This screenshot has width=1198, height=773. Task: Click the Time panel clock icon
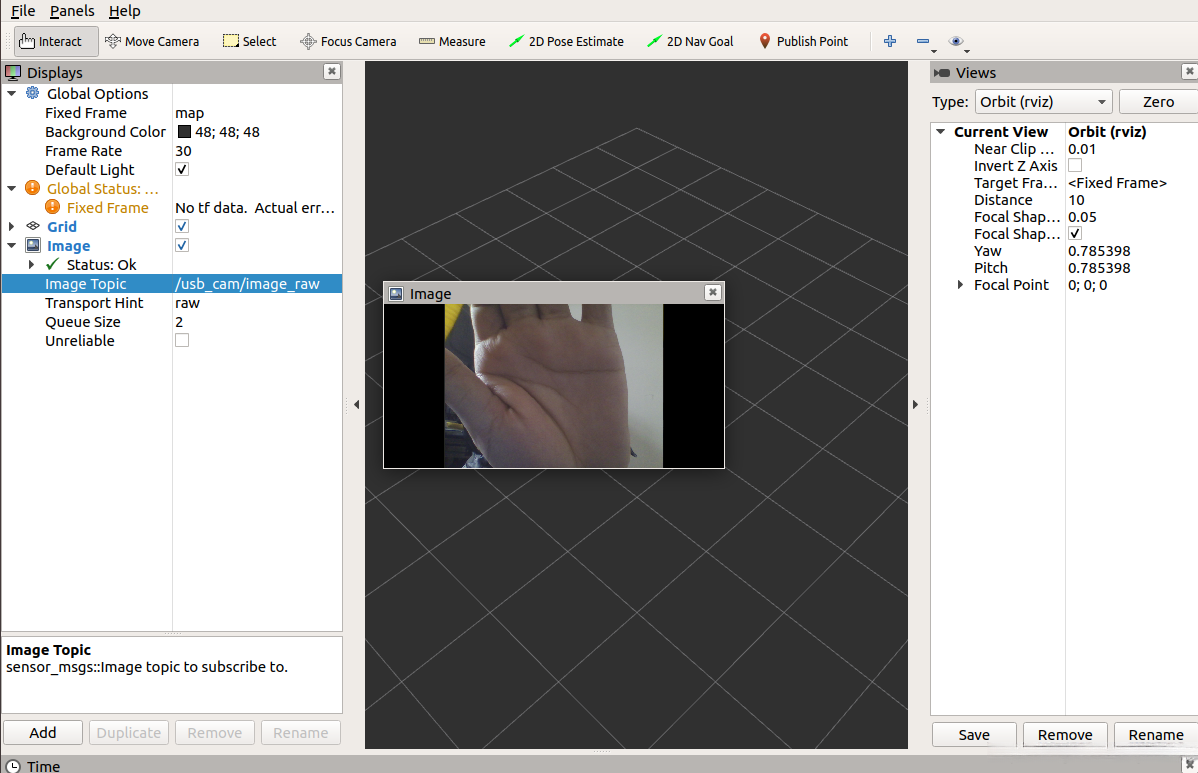click(13, 766)
